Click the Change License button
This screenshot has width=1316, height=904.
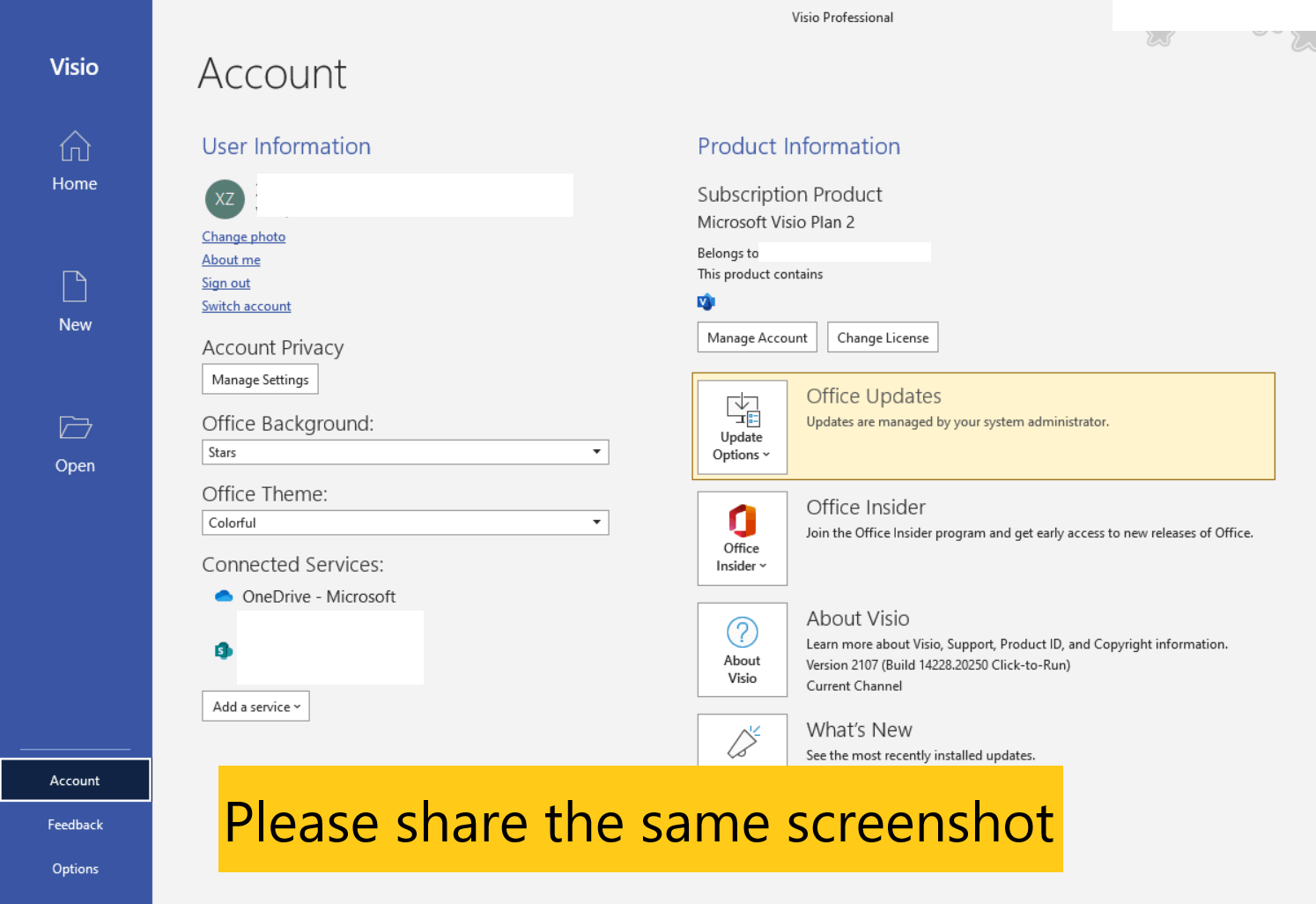[883, 337]
